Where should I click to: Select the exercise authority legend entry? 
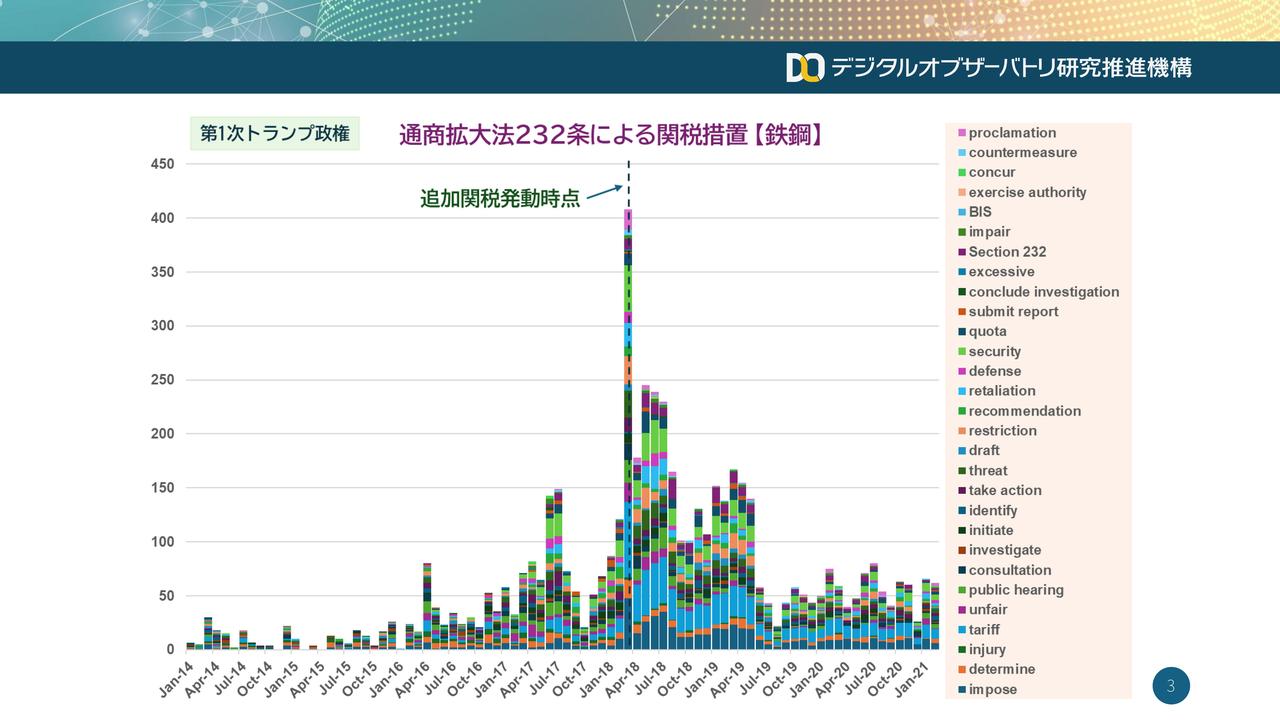click(1027, 192)
